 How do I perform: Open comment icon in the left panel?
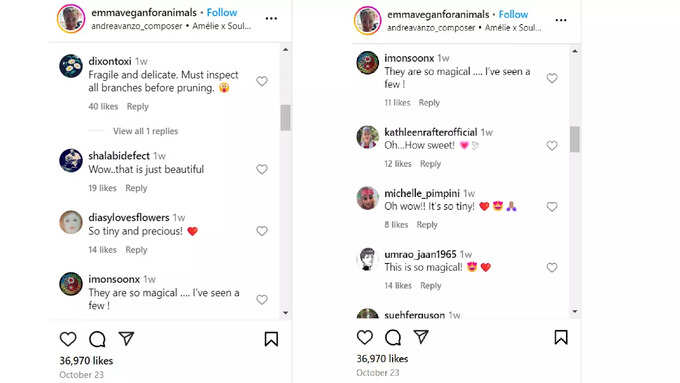click(x=97, y=339)
